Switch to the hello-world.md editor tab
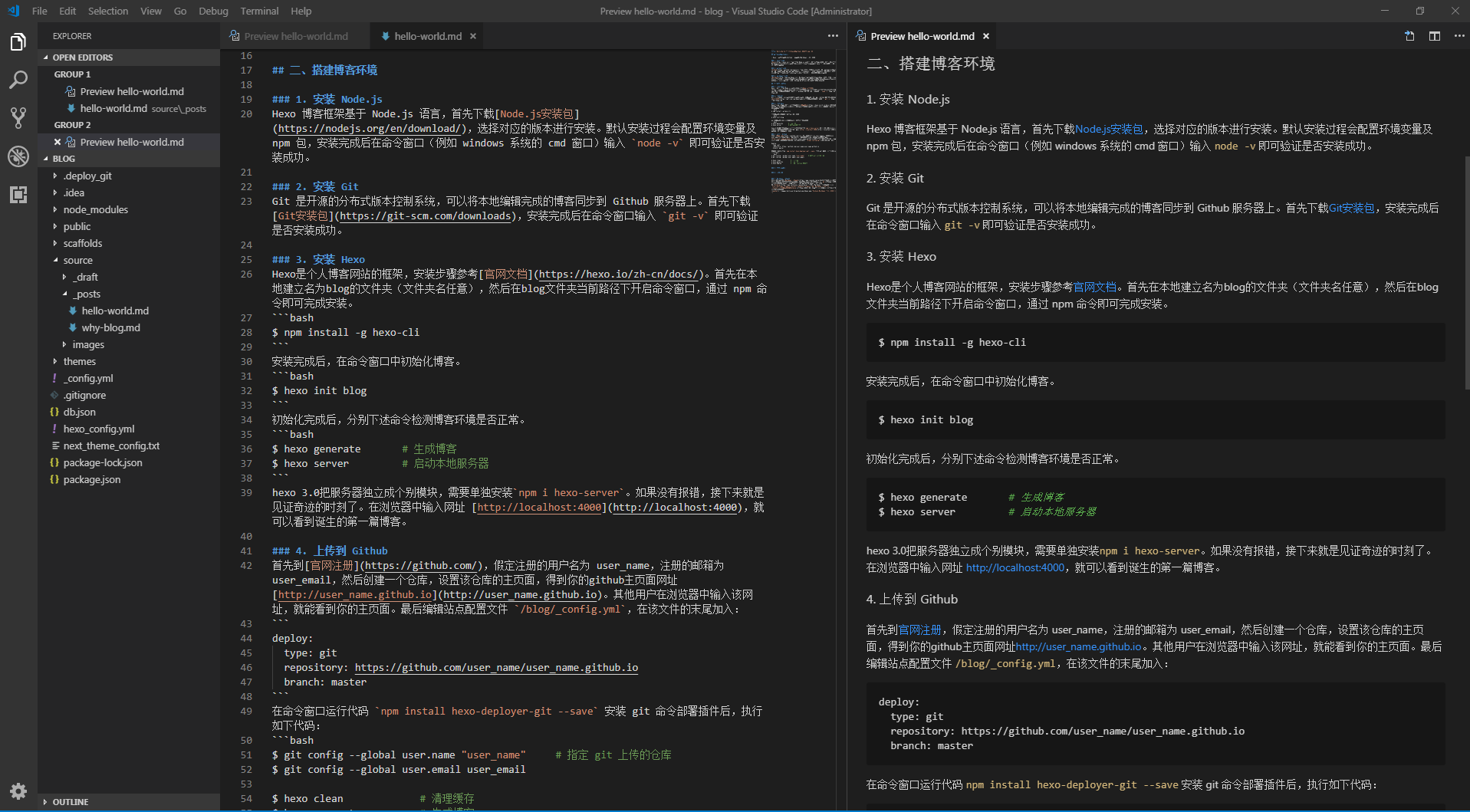The height and width of the screenshot is (812, 1470). point(428,36)
